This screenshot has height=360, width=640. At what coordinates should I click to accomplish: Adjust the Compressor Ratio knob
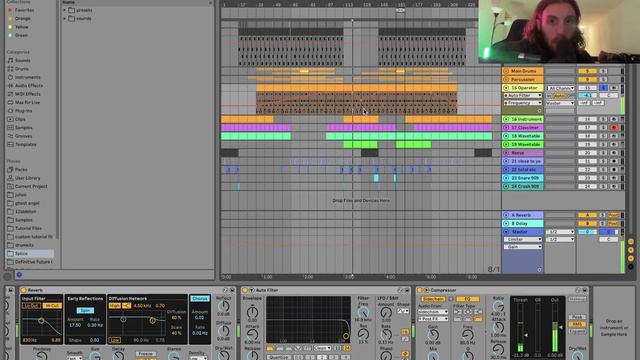coord(498,307)
